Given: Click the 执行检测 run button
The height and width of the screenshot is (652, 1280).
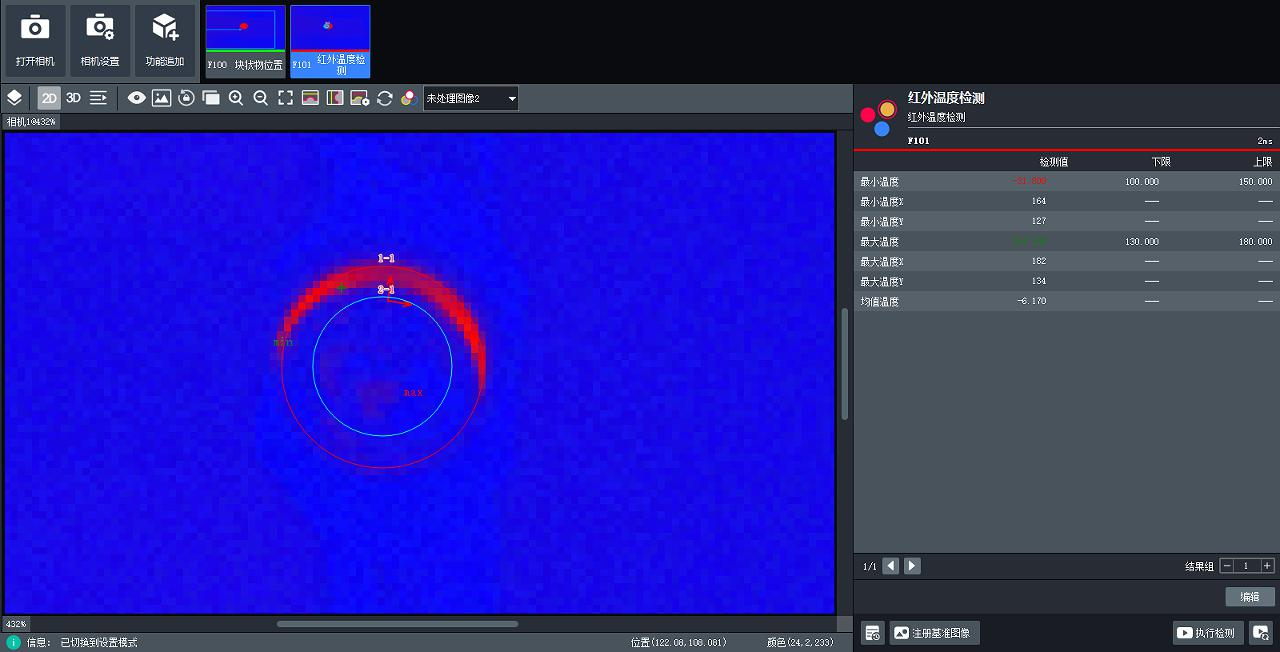Looking at the screenshot, I should tap(1206, 633).
